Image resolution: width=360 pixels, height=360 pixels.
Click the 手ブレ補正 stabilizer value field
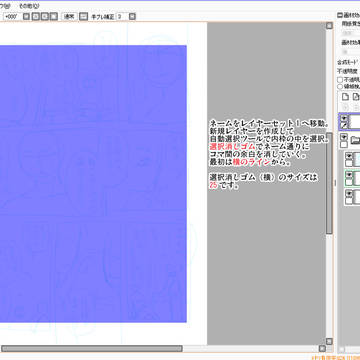pos(122,16)
